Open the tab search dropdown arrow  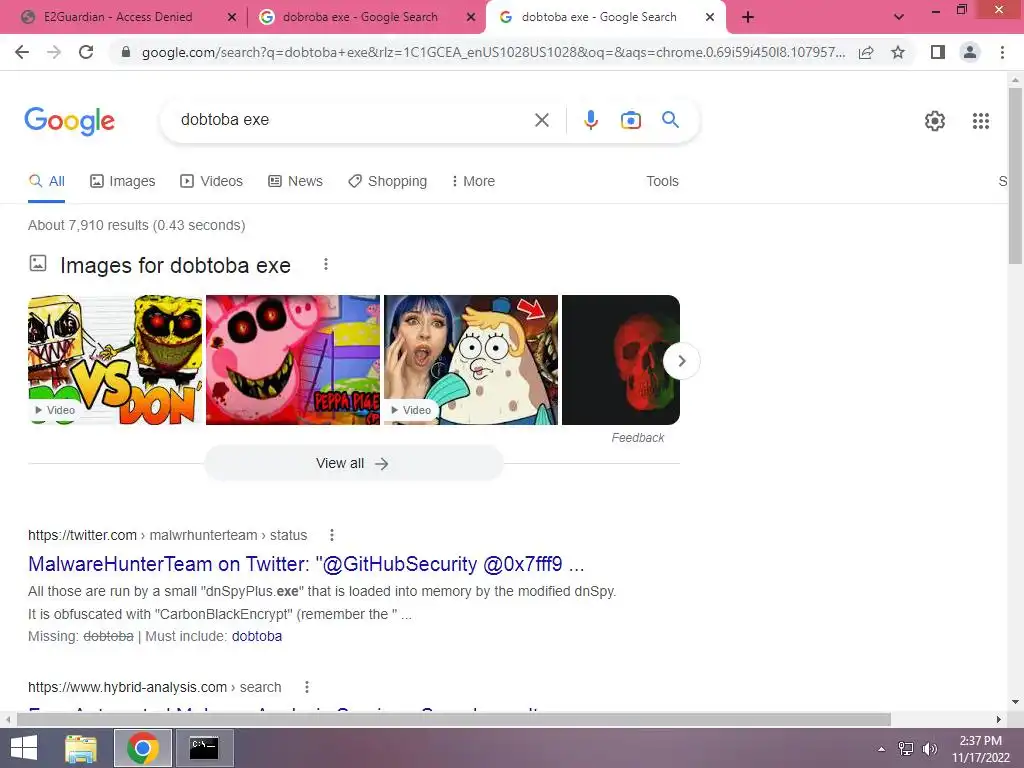pyautogui.click(x=899, y=17)
